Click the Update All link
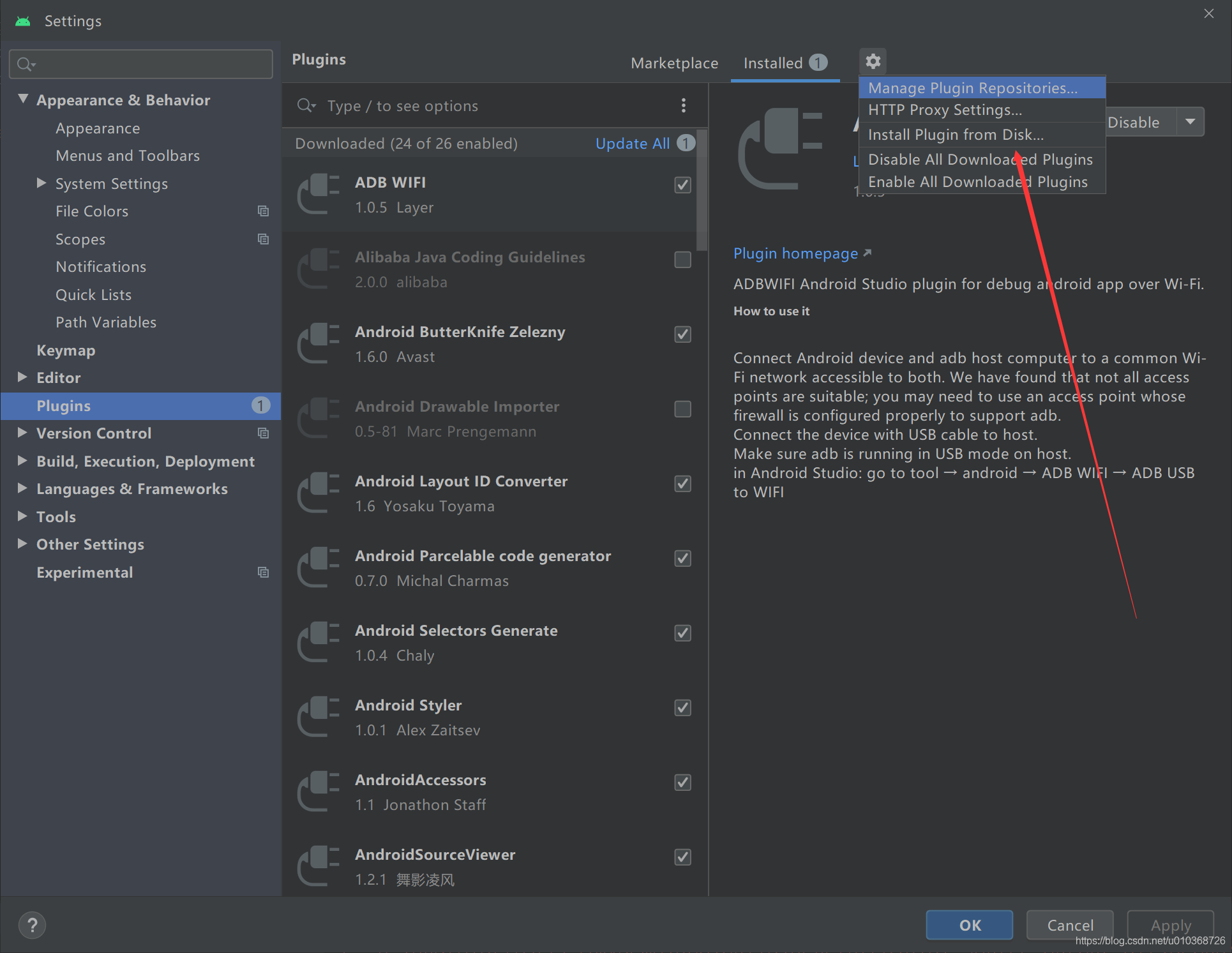 pyautogui.click(x=633, y=144)
